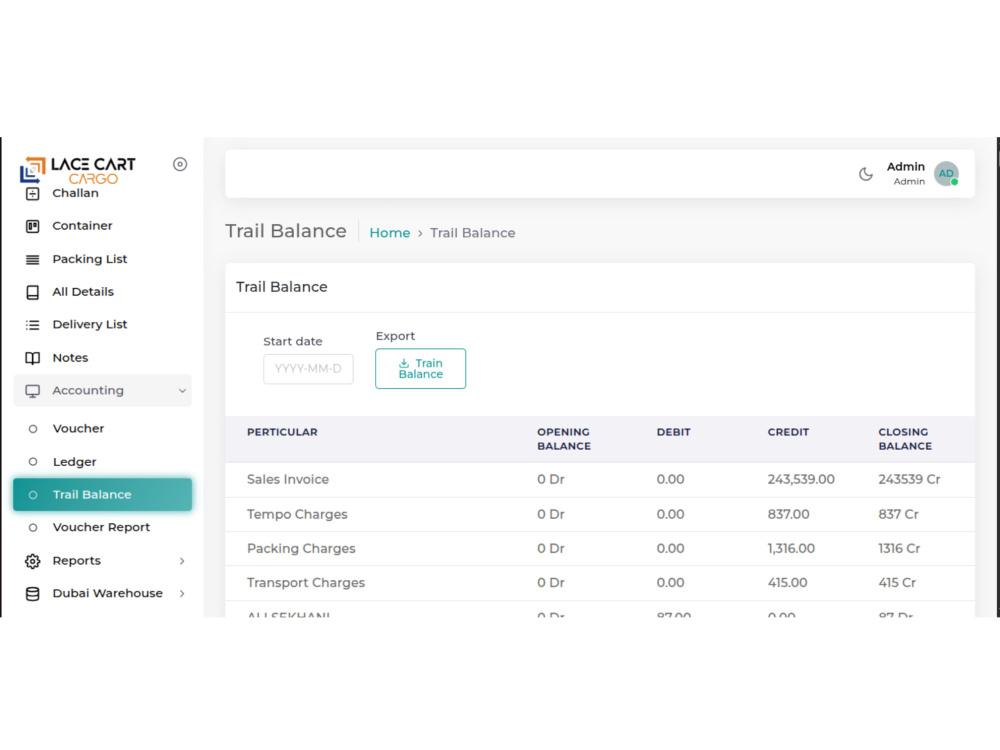Click the 1,316.00 credit value
Viewport: 1000px width, 750px height.
[791, 549]
